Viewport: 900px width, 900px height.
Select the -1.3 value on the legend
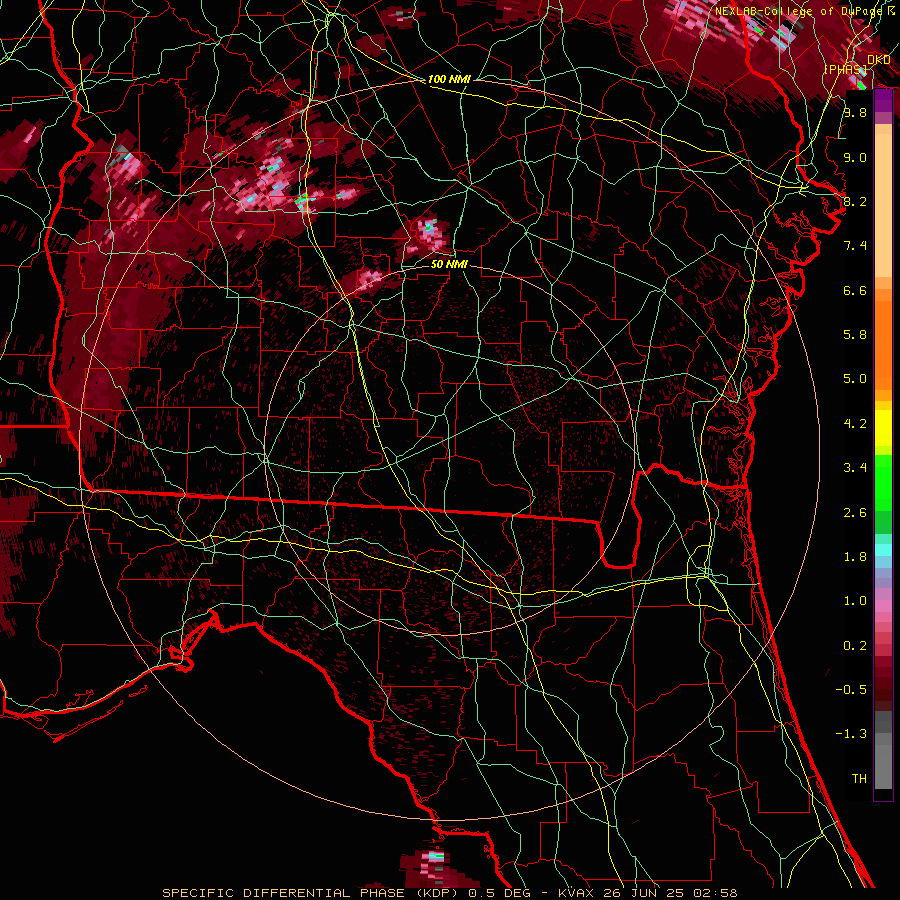[851, 734]
